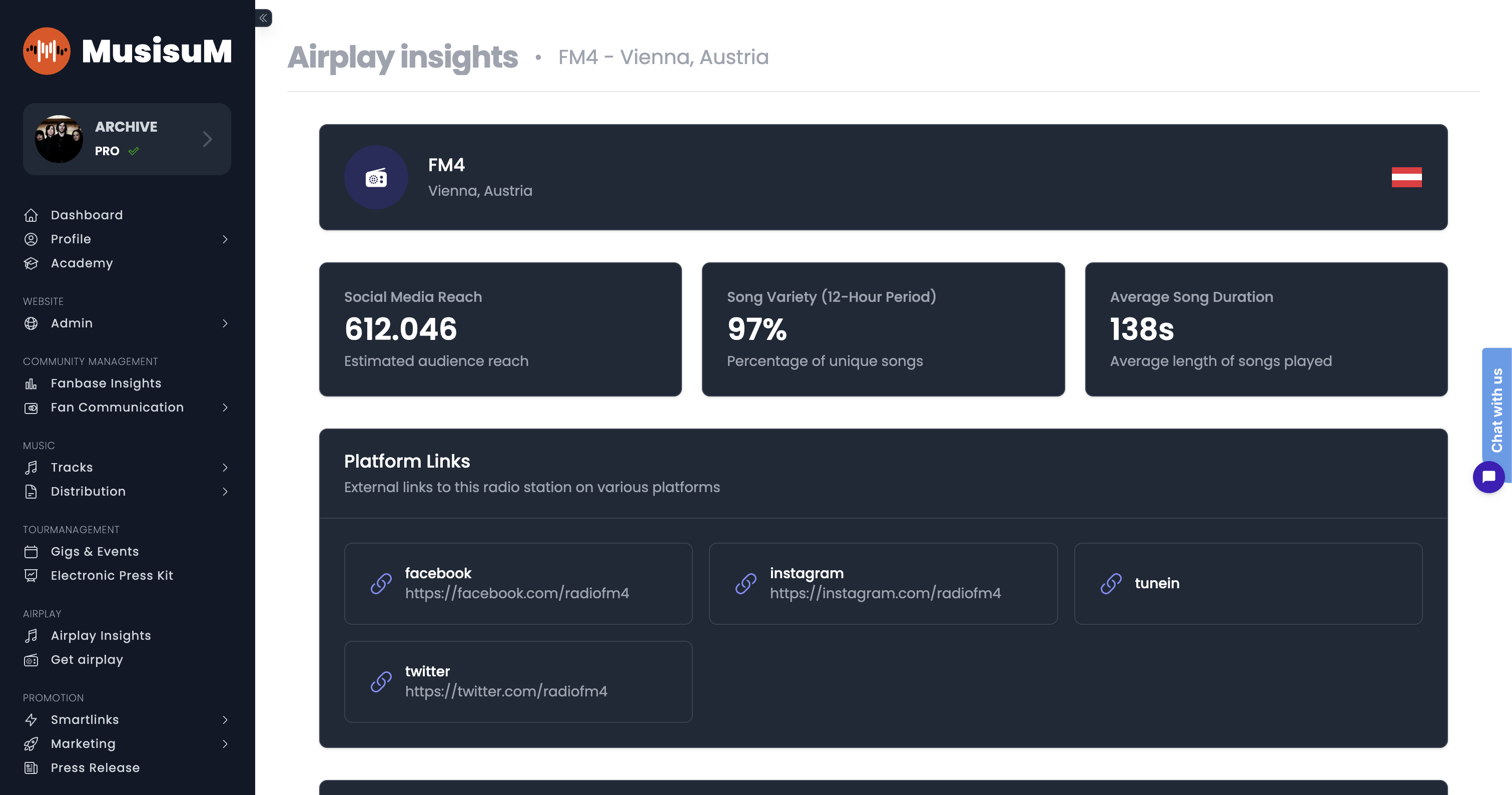Click the Dashboard home icon
Viewport: 1512px width, 795px height.
tap(31, 215)
